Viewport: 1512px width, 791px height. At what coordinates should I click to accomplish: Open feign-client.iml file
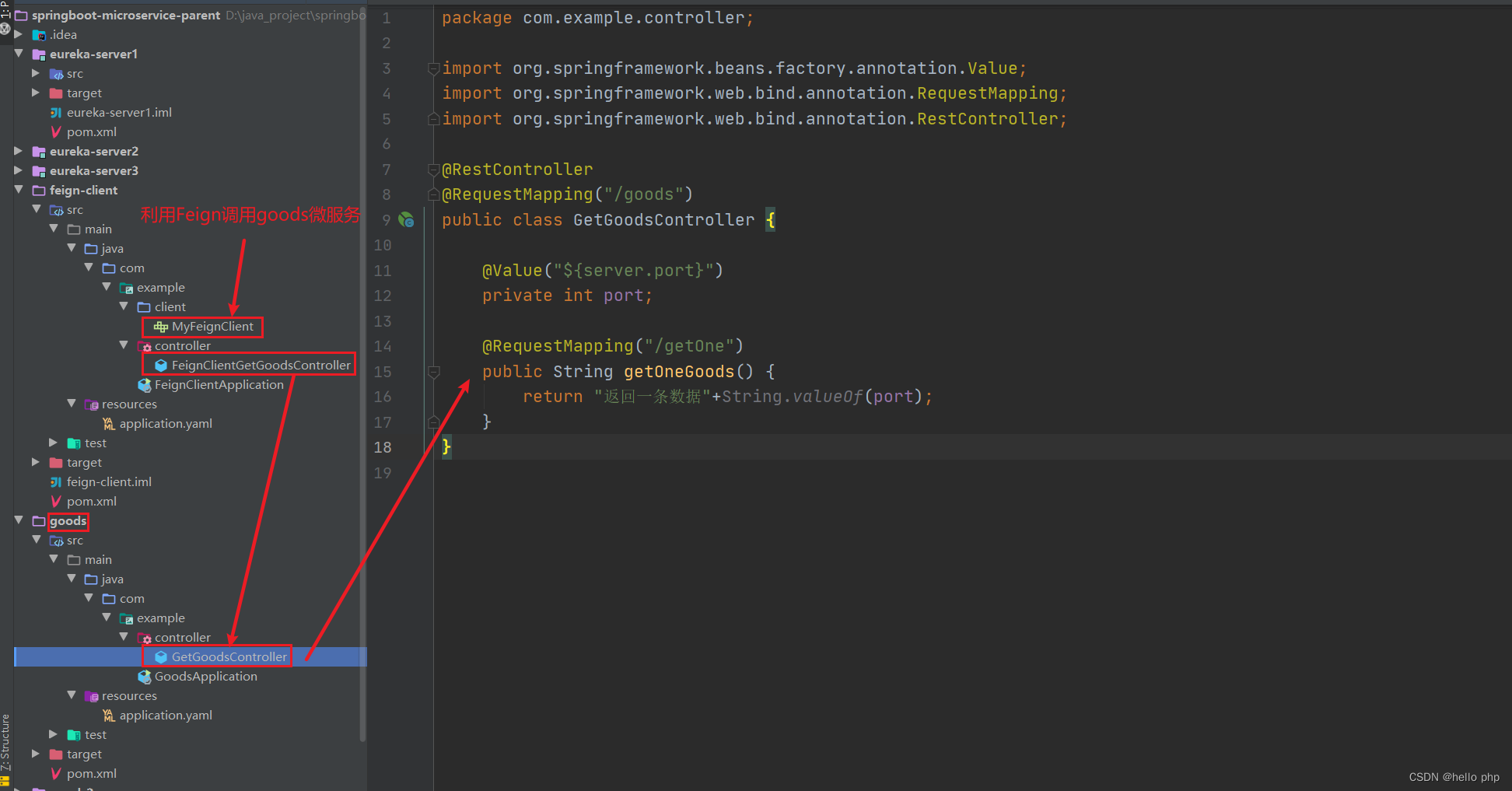click(x=109, y=482)
